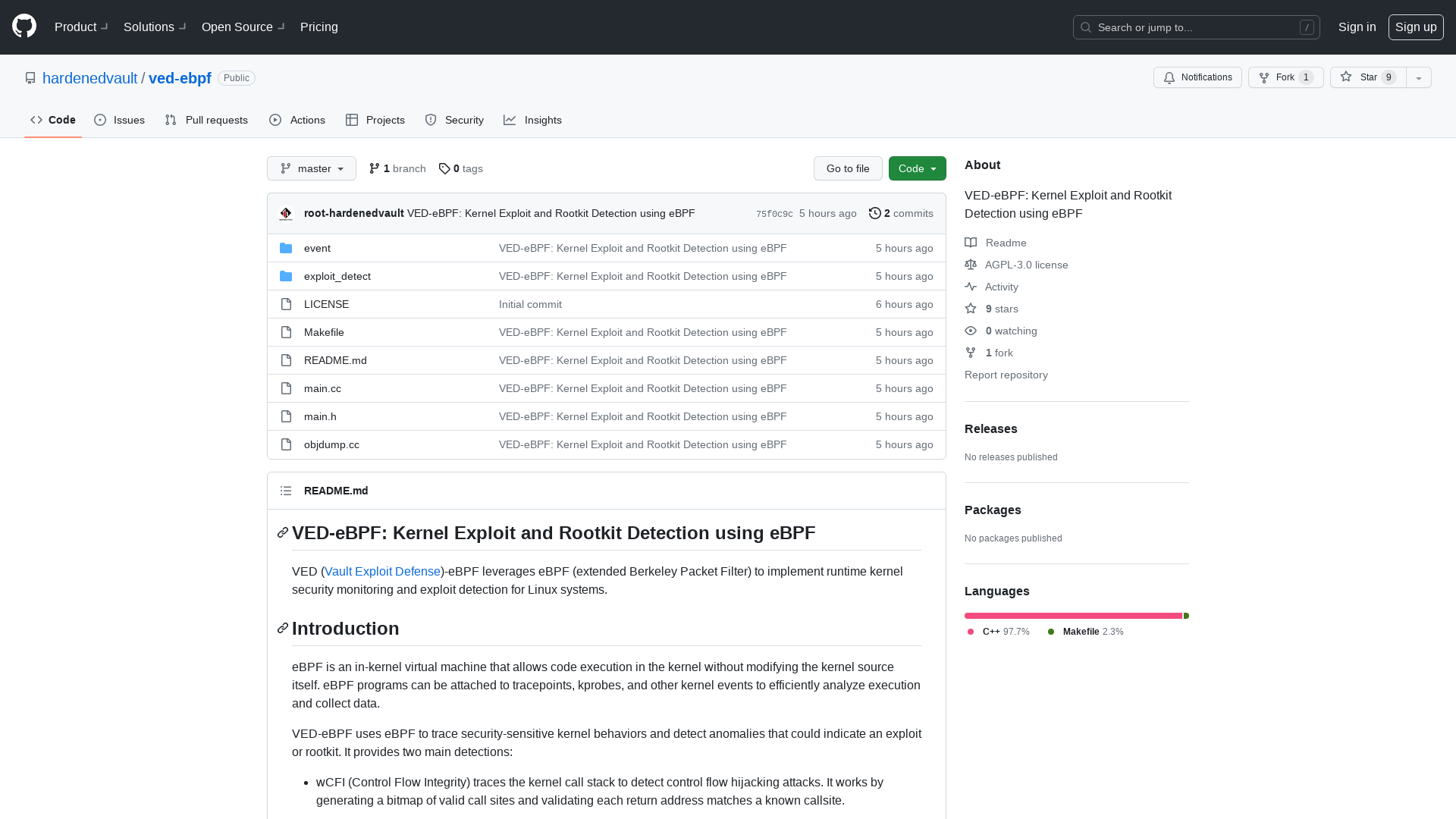Open the 2 commits link

click(x=901, y=213)
